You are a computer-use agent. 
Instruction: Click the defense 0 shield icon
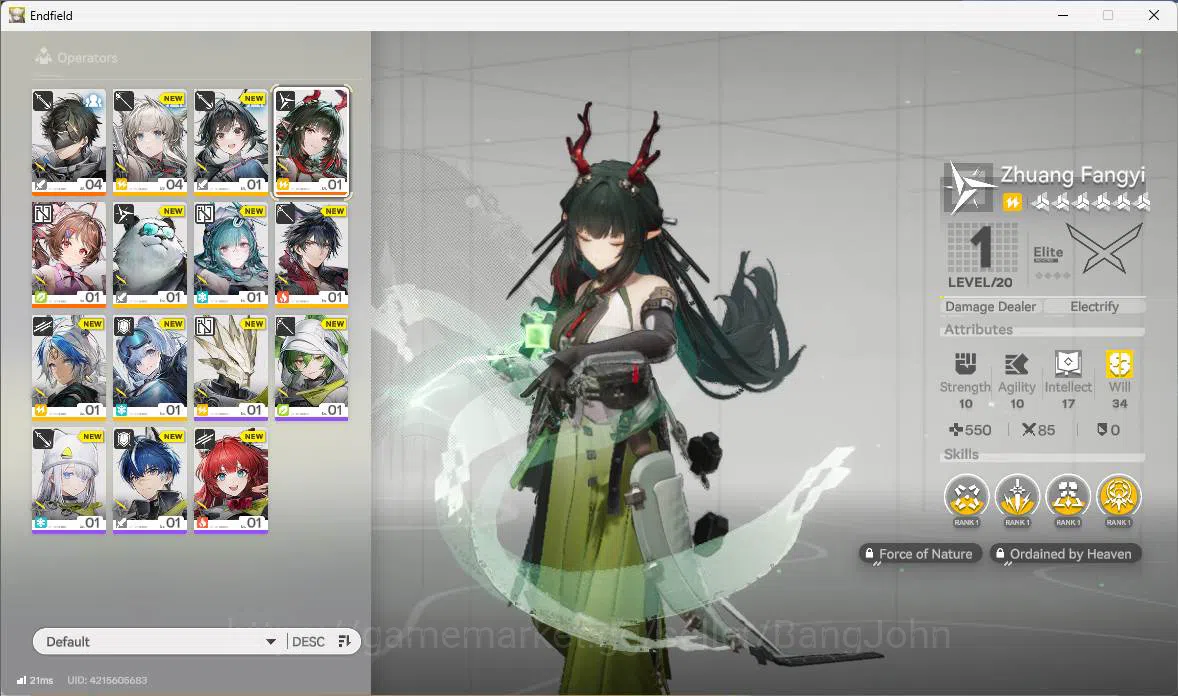click(1102, 430)
